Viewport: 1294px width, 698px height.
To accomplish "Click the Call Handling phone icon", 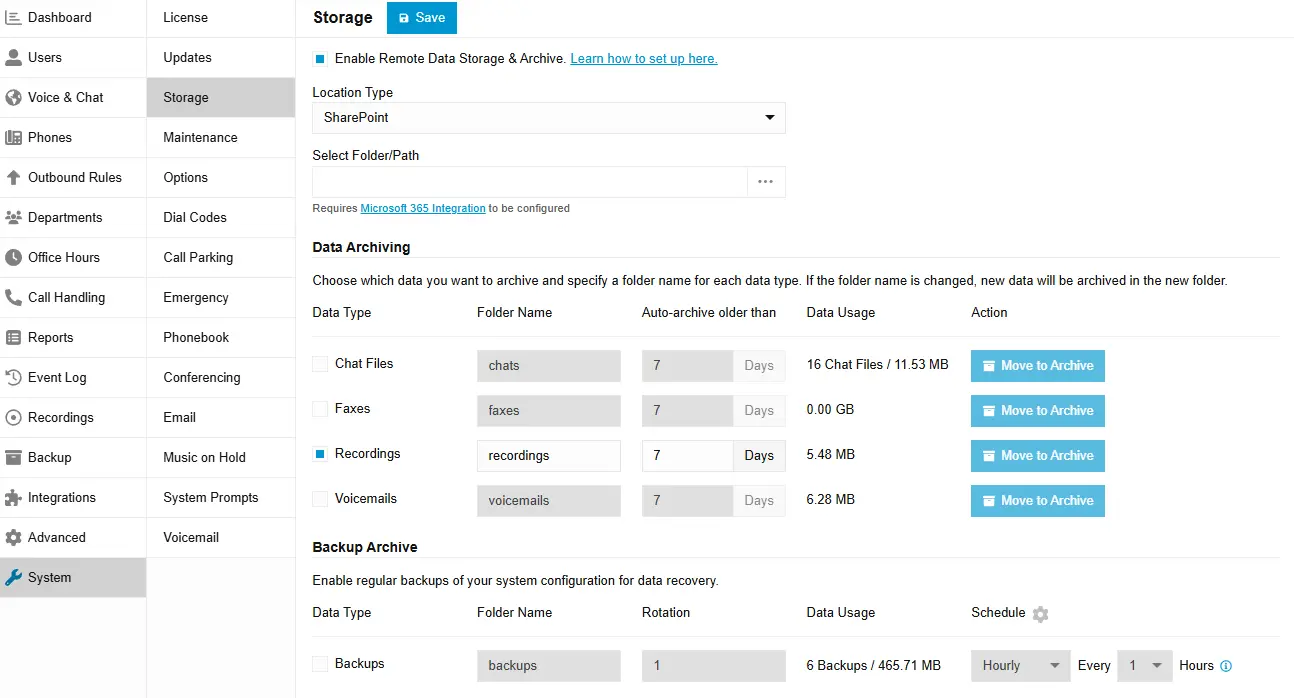I will click(13, 297).
